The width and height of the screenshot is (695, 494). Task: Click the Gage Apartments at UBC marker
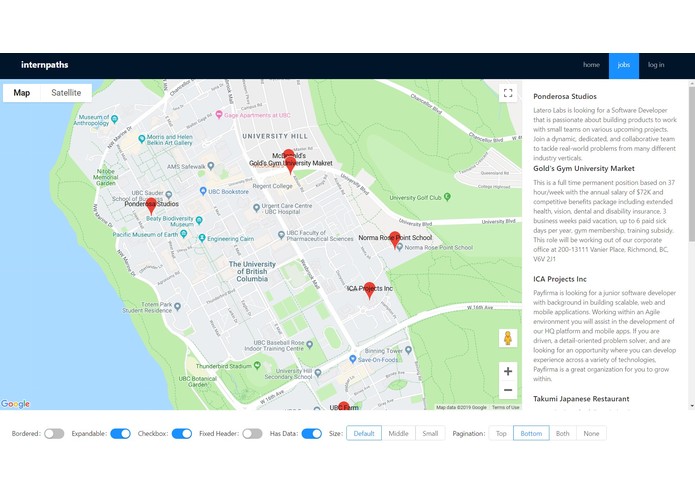(x=219, y=115)
